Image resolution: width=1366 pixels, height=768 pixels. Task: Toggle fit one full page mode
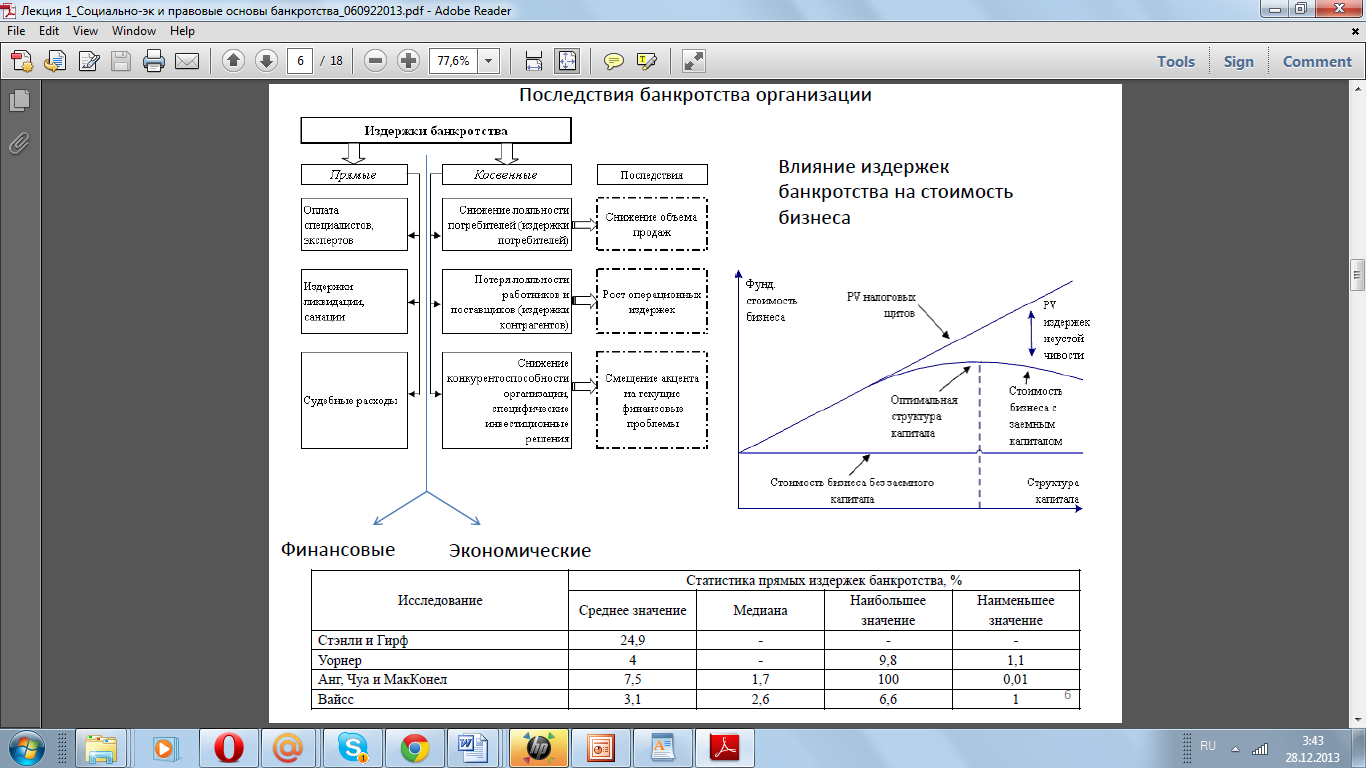pyautogui.click(x=566, y=61)
